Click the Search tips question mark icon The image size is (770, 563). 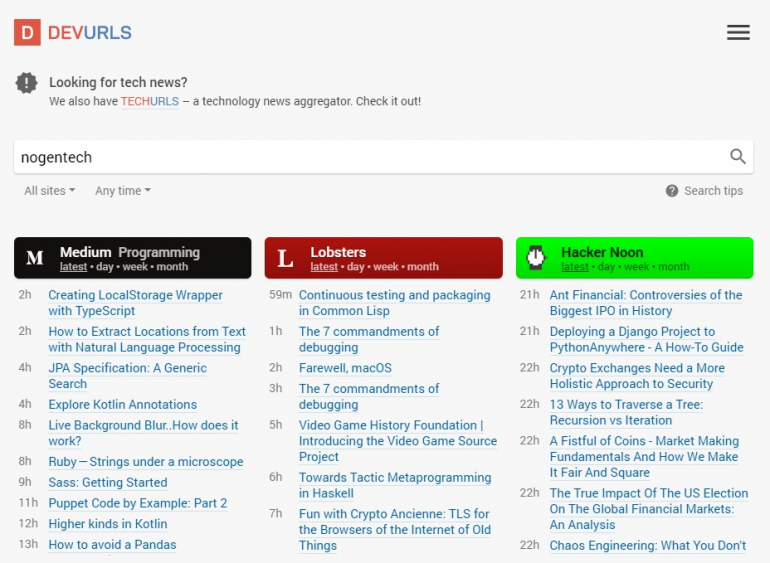pos(672,191)
